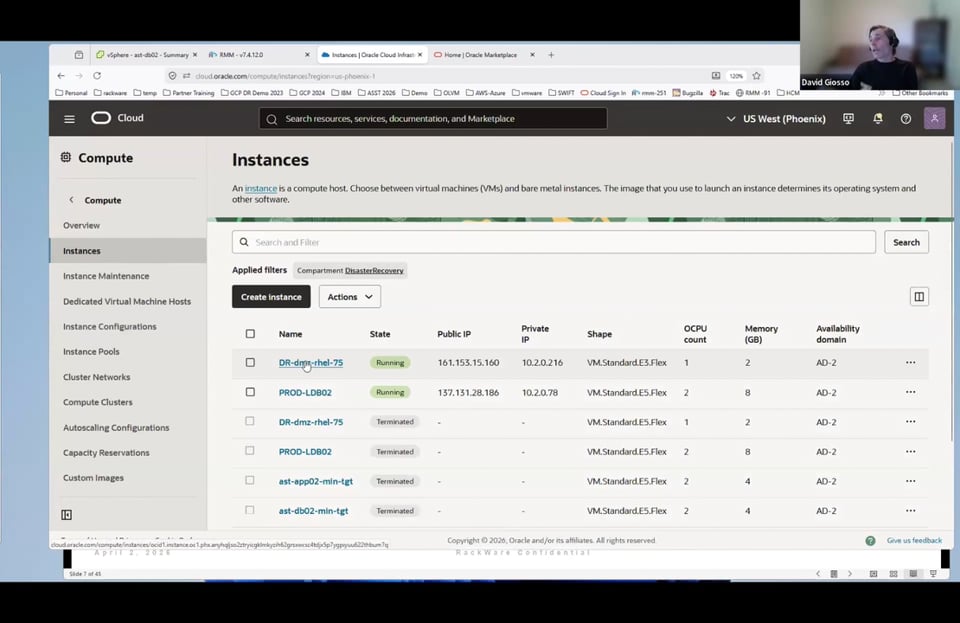Click the browser reload button
Viewport: 960px width, 623px height.
[x=97, y=76]
